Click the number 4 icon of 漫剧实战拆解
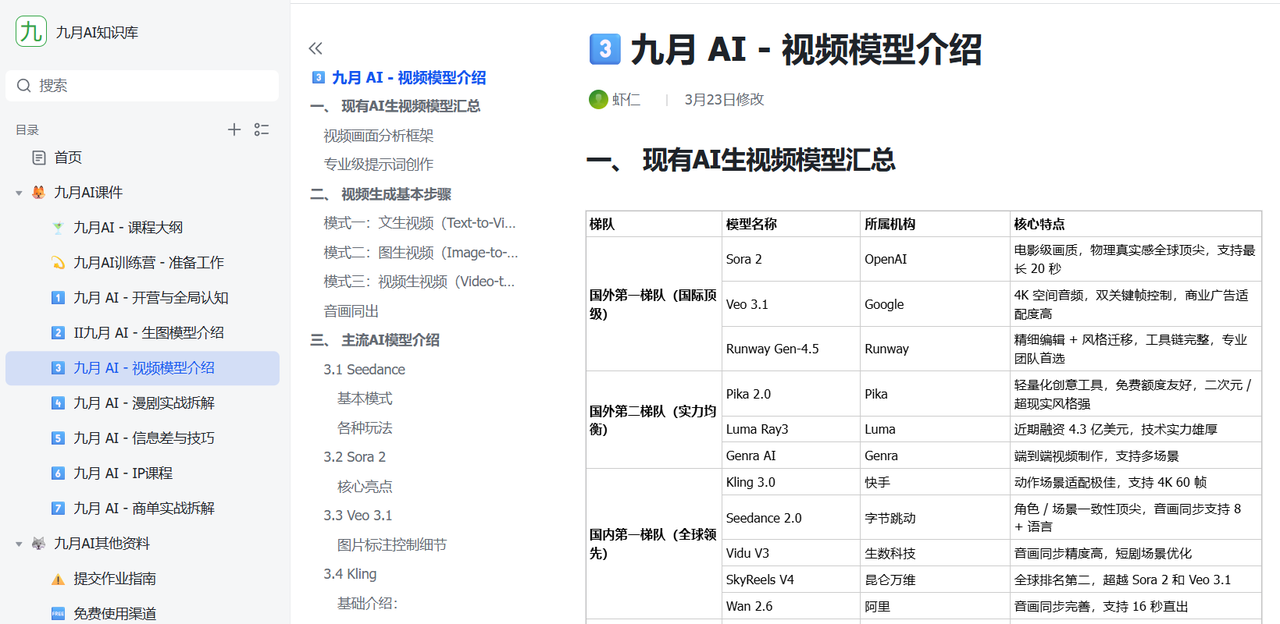1280x624 pixels. click(58, 403)
